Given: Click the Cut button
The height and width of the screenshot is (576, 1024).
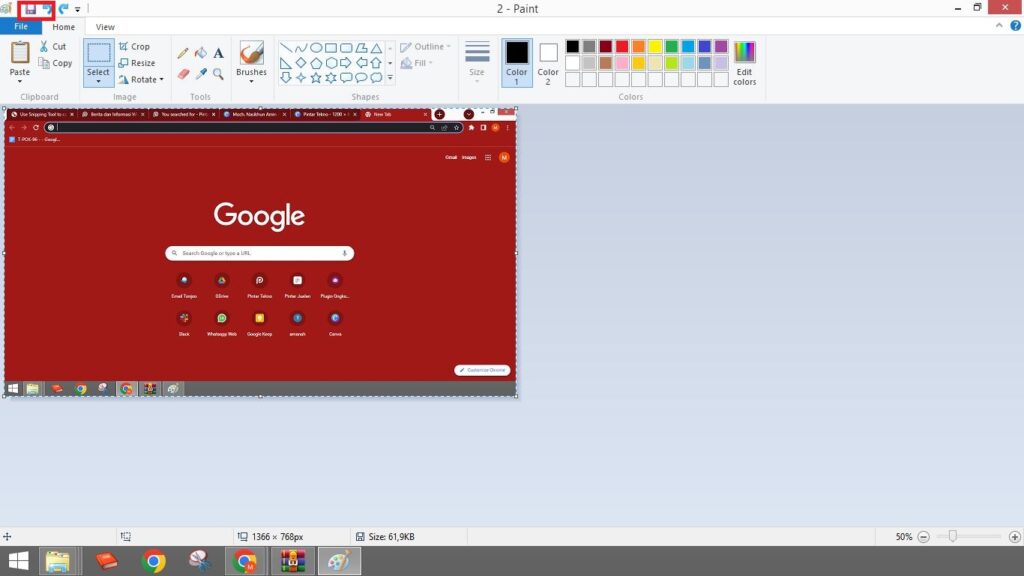Looking at the screenshot, I should click(52, 46).
